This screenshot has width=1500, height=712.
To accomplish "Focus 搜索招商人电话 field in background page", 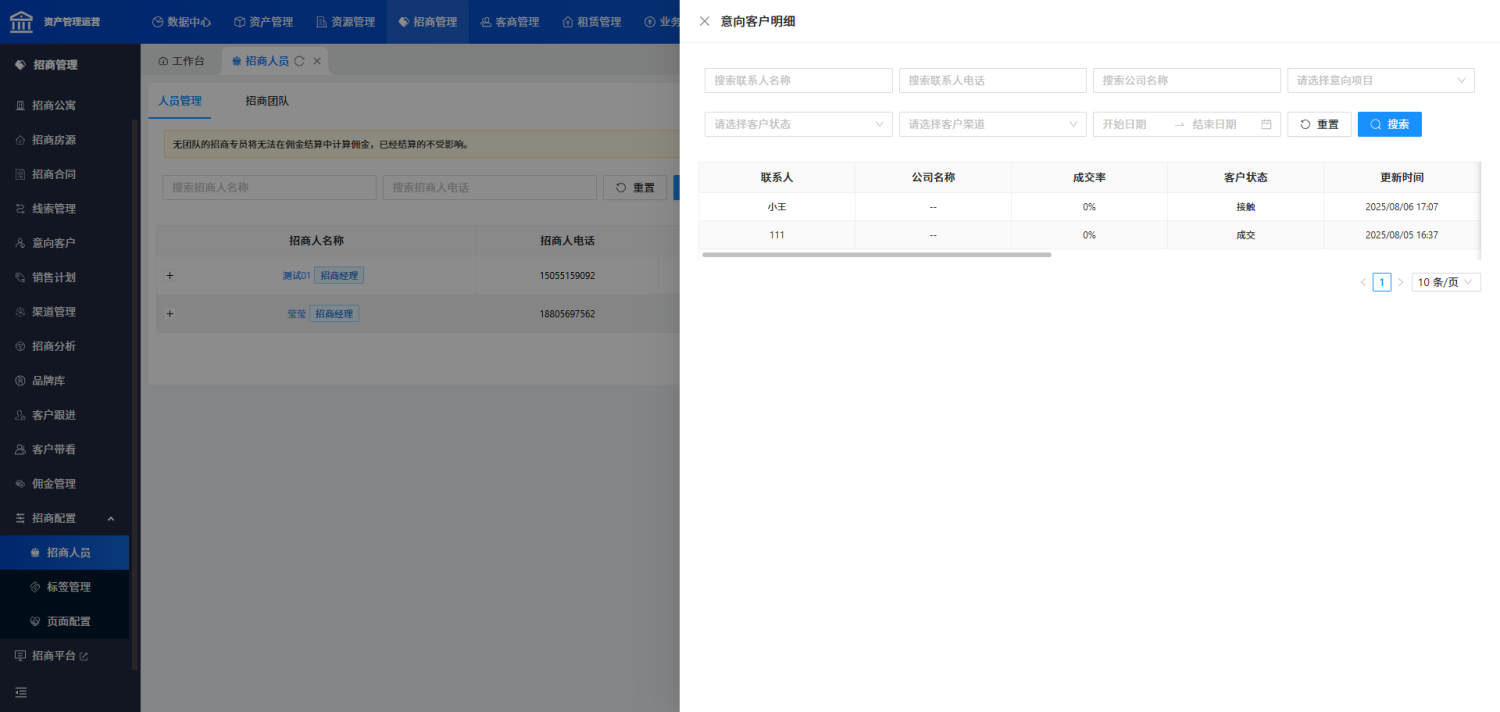I will click(490, 188).
